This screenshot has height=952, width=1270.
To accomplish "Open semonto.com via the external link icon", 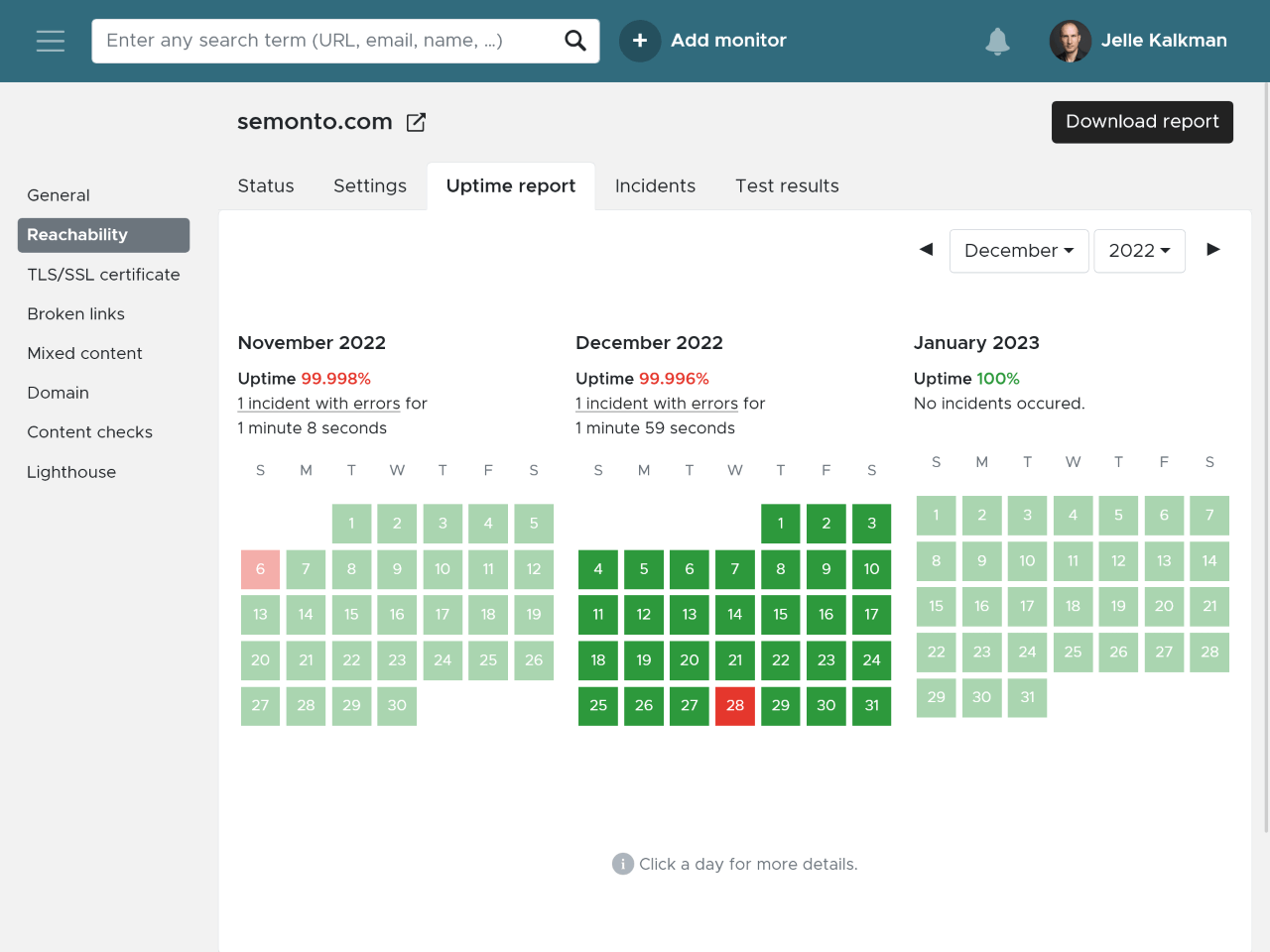I will [x=417, y=122].
